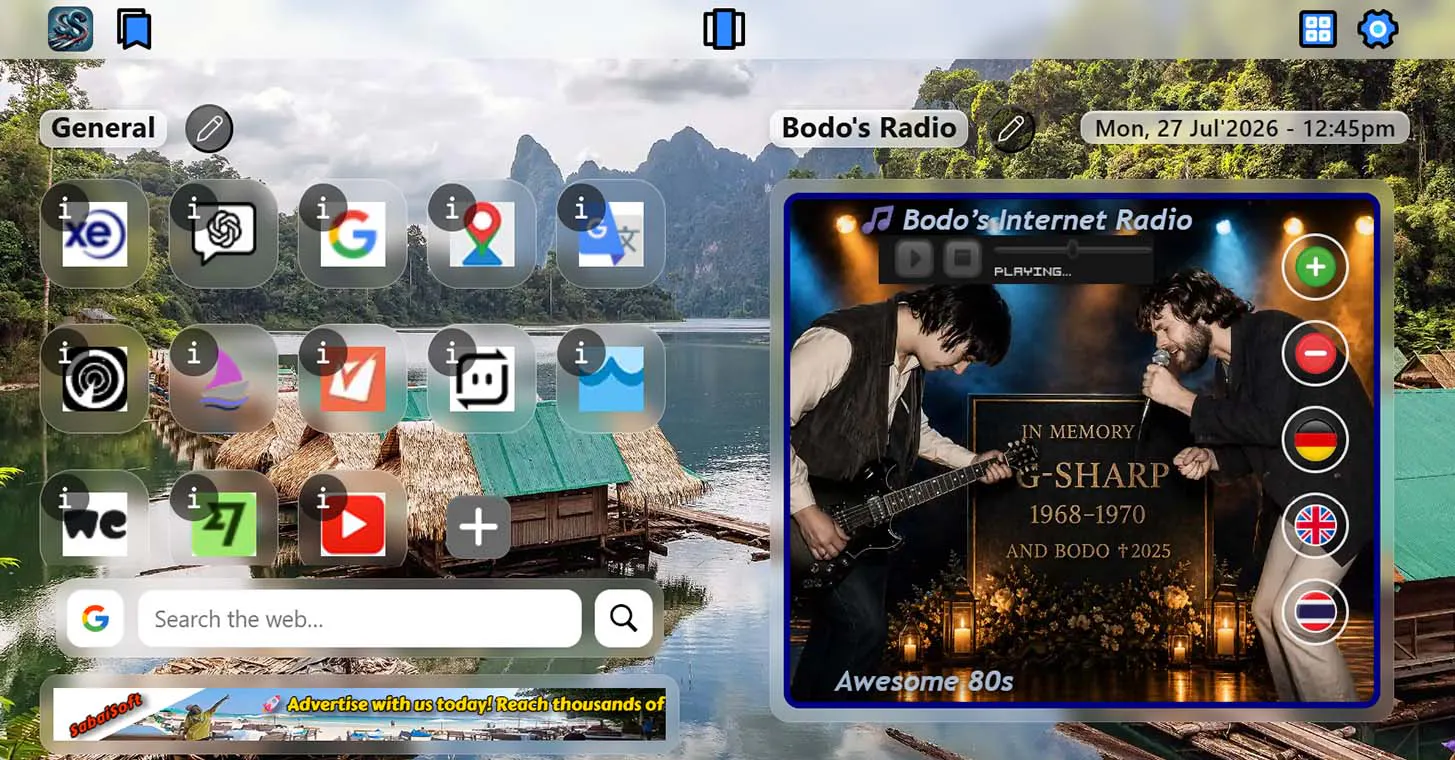1455x760 pixels.
Task: Open the purple sailboat shortcut tile
Action: tap(224, 379)
